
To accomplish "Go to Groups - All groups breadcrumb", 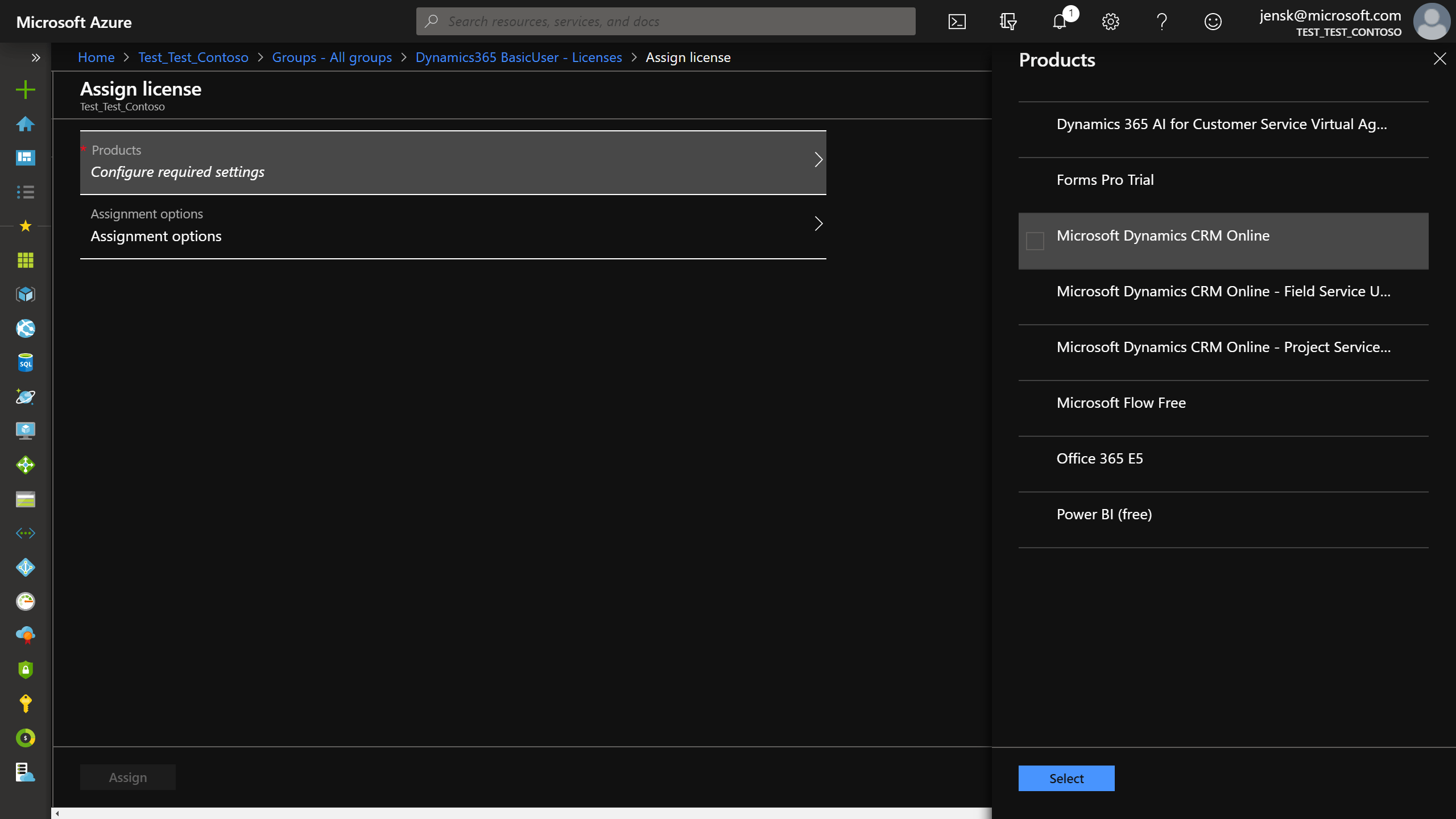I will pos(332,57).
